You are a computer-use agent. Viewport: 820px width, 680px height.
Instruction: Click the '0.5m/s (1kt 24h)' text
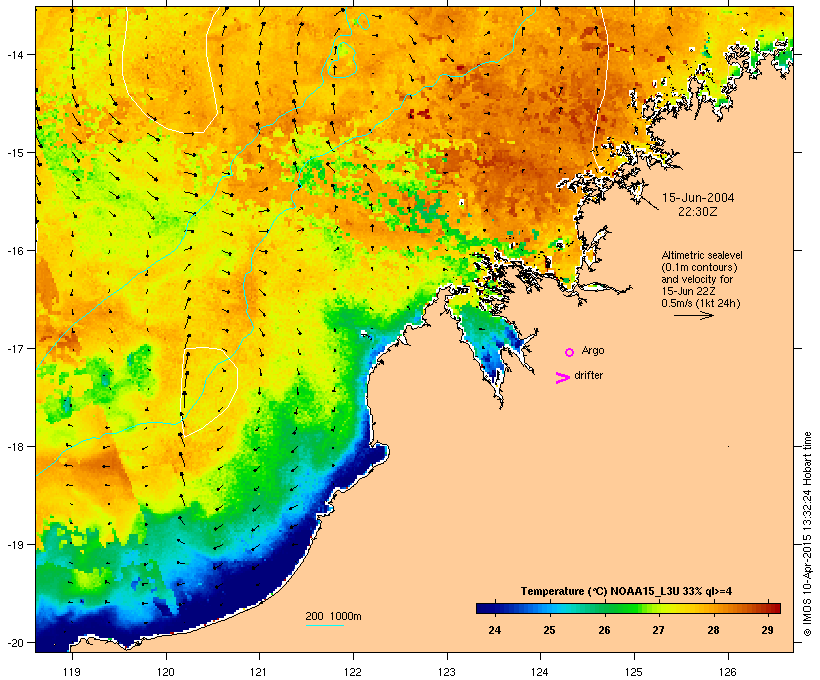pos(701,303)
